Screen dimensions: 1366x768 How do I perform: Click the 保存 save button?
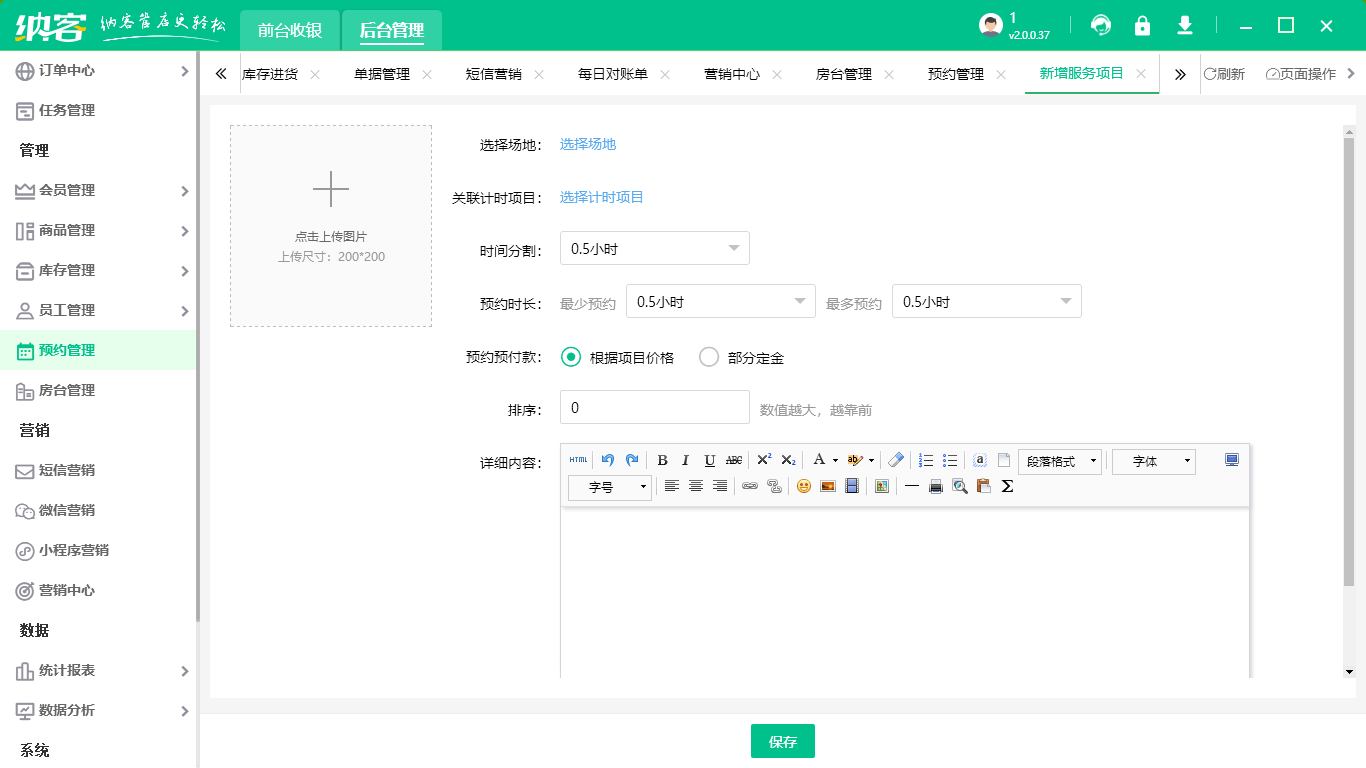click(783, 741)
